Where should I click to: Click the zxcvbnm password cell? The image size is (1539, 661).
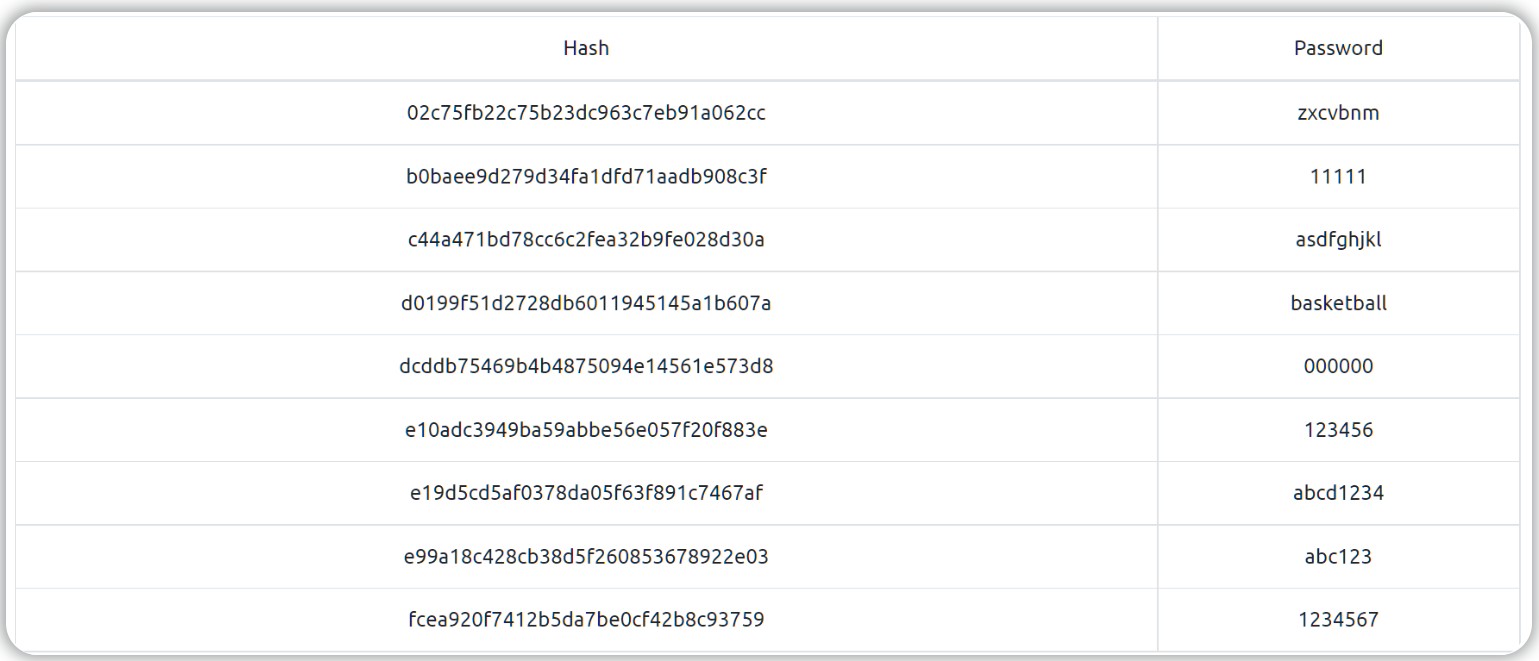point(1338,113)
